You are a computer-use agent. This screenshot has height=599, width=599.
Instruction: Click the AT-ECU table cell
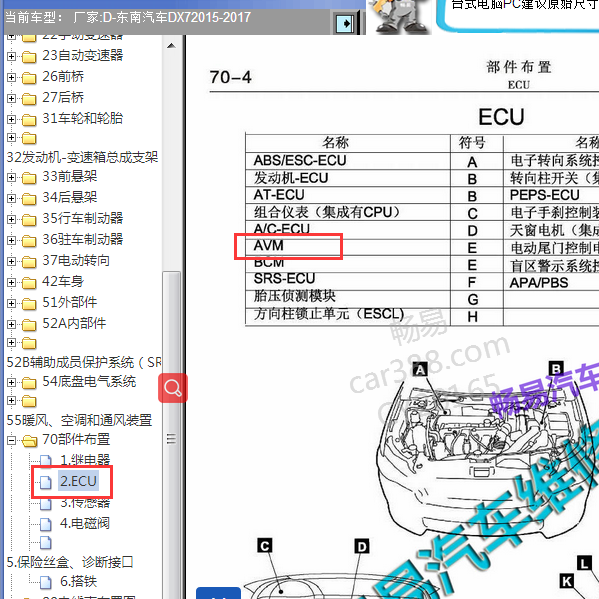[x=347, y=195]
